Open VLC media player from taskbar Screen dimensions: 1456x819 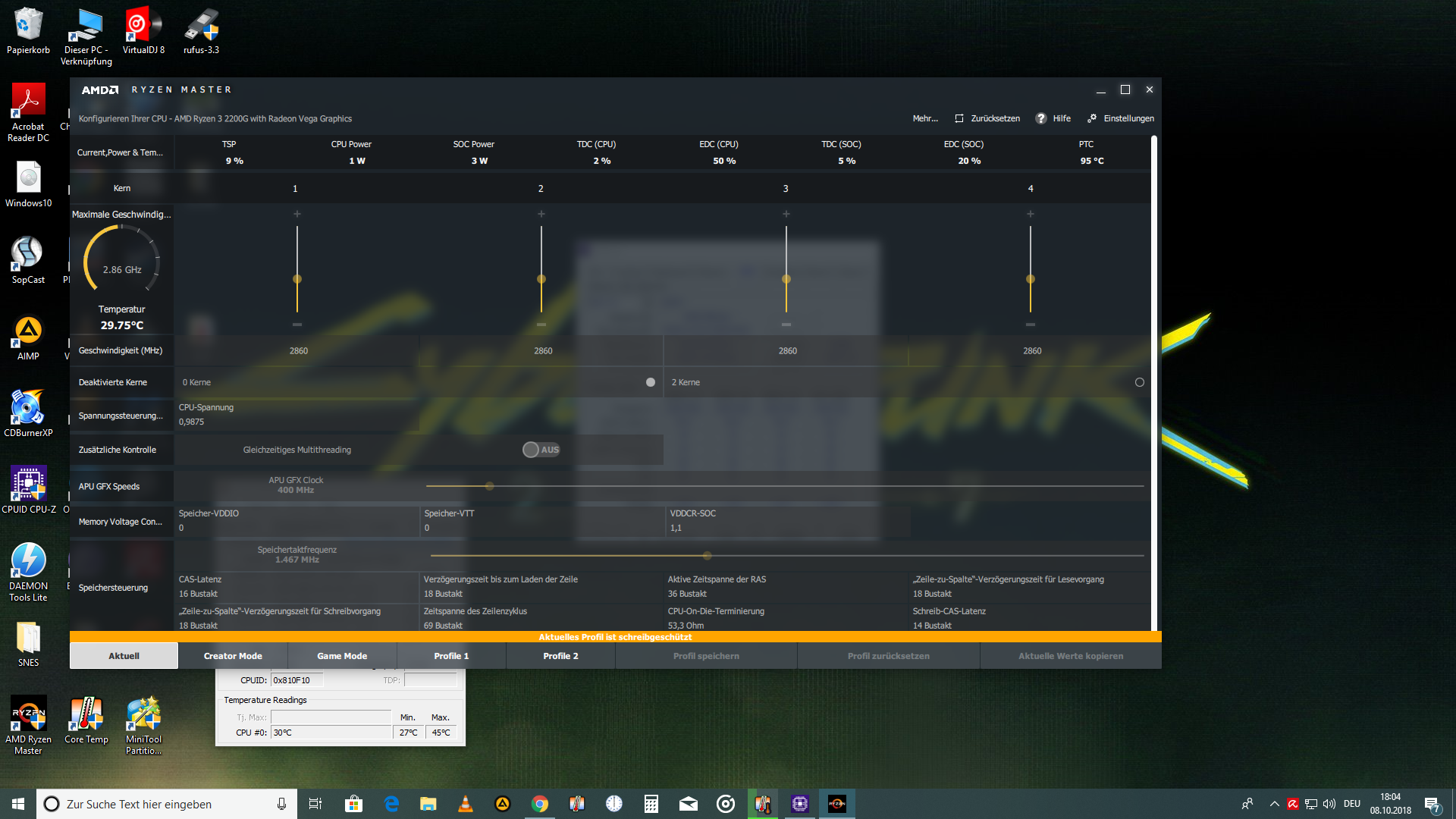point(466,804)
